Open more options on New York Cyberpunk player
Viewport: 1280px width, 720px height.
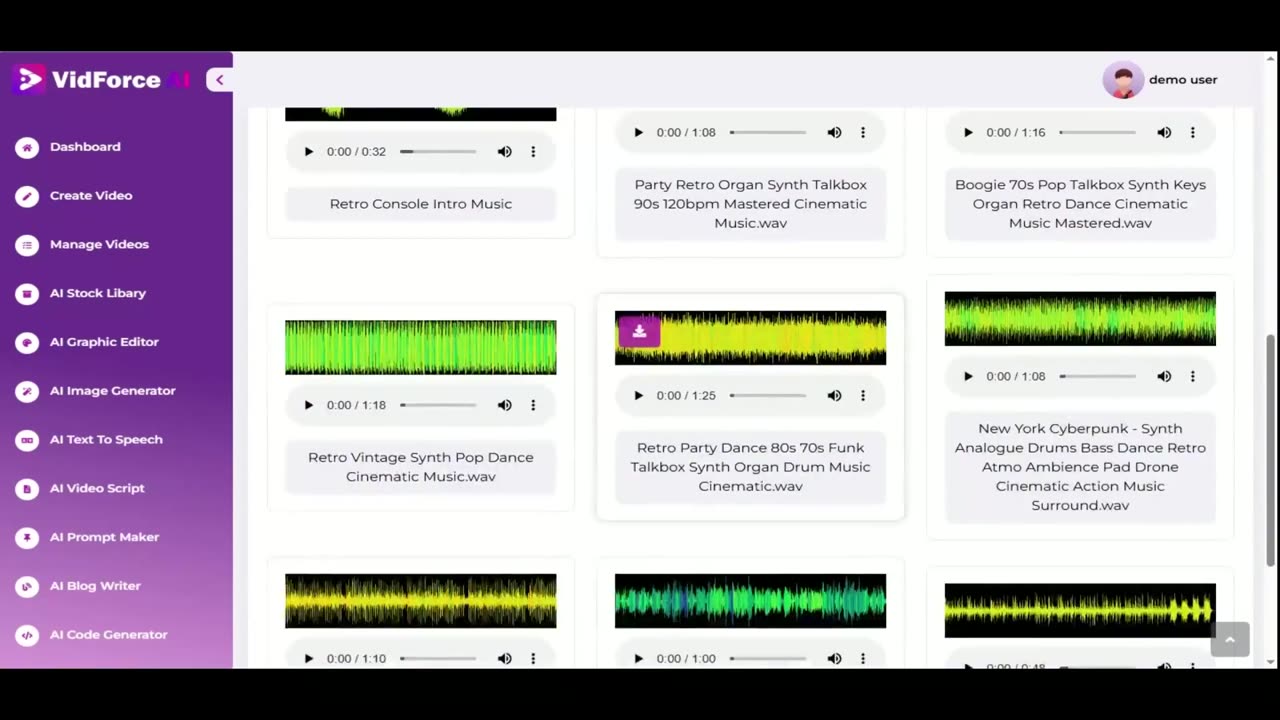pyautogui.click(x=1193, y=377)
